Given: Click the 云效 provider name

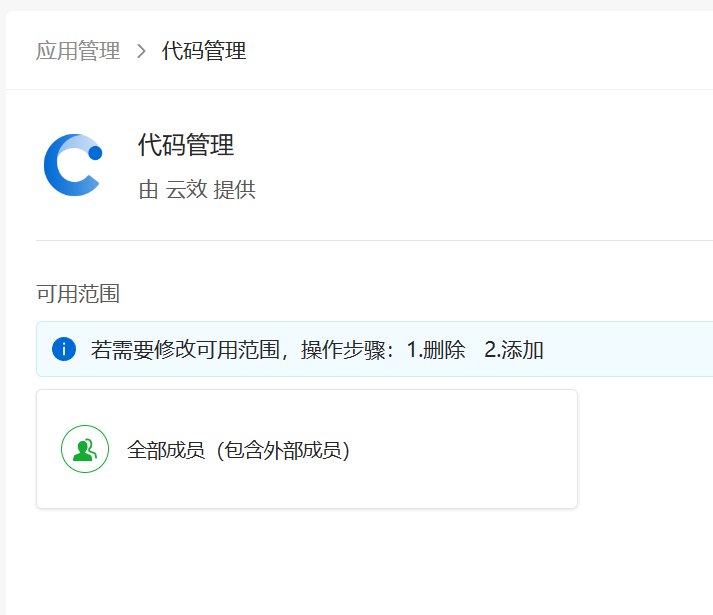Looking at the screenshot, I should click(186, 189).
